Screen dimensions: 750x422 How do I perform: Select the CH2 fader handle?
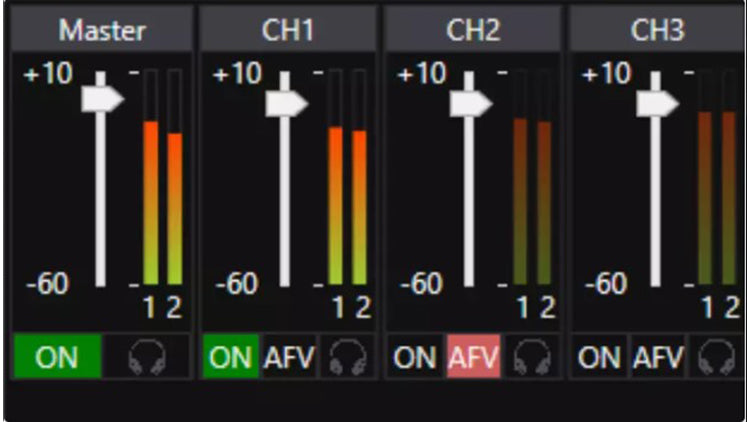(471, 103)
